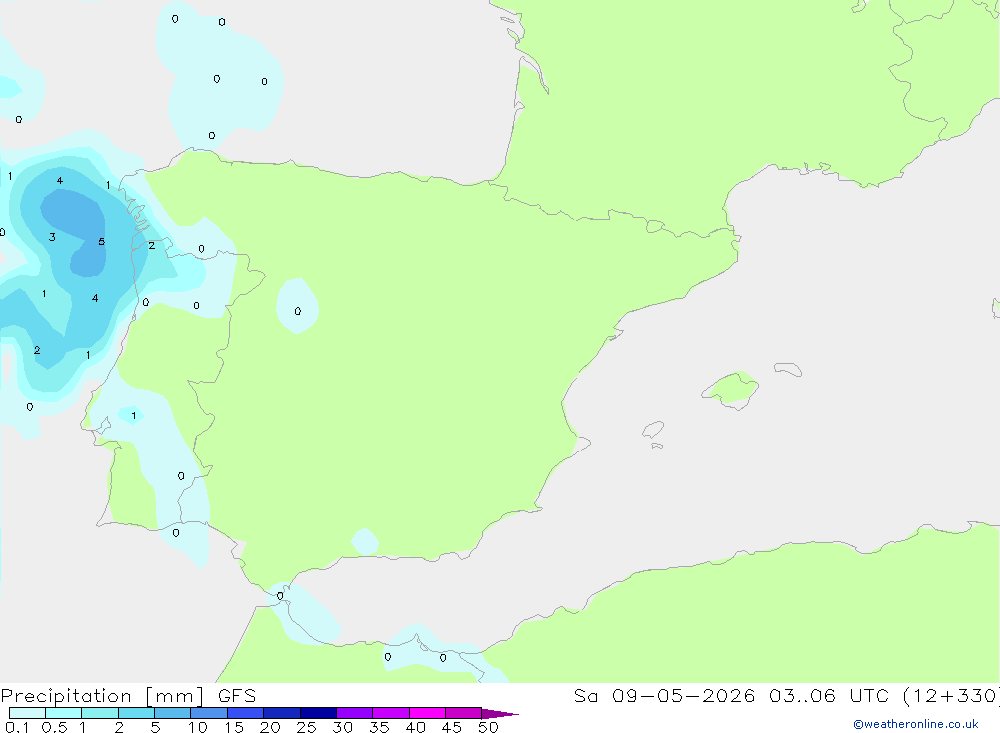Select the 5–10 mm legend color swatch

coord(172,713)
